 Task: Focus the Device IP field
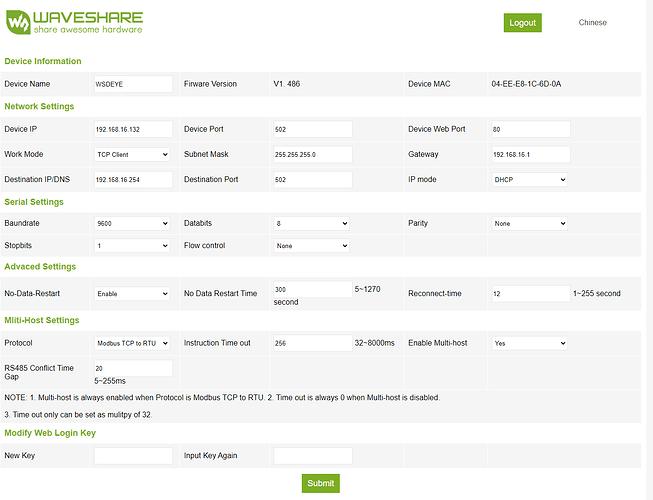pyautogui.click(x=133, y=129)
